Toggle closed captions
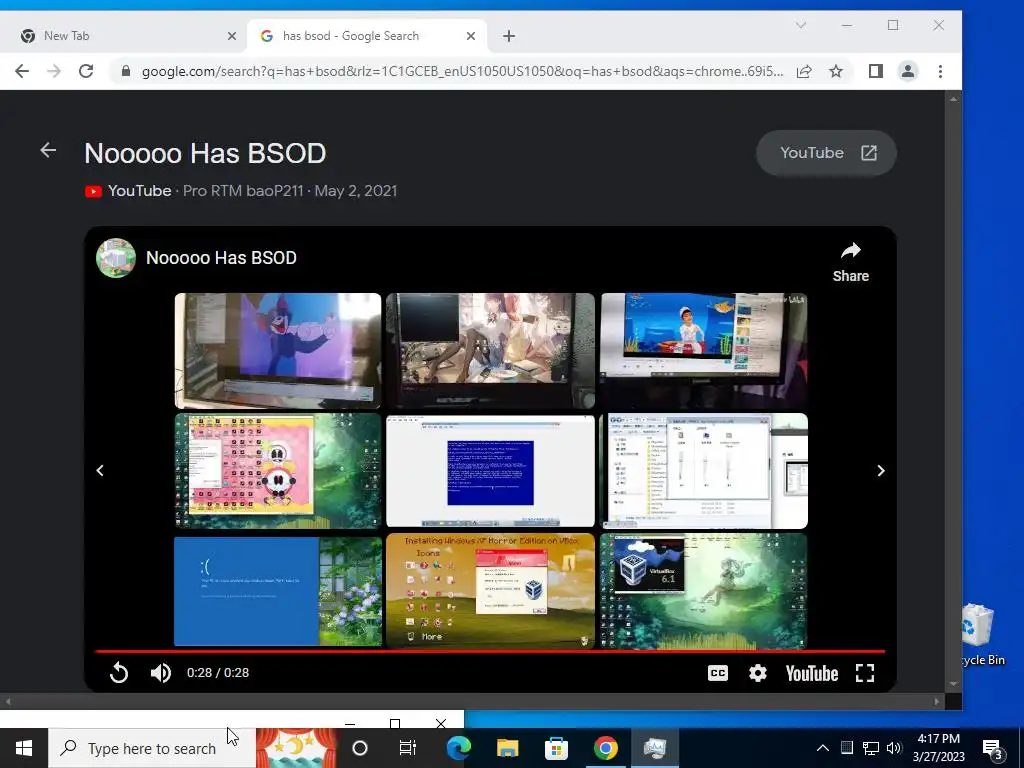Viewport: 1024px width, 768px height. point(717,673)
